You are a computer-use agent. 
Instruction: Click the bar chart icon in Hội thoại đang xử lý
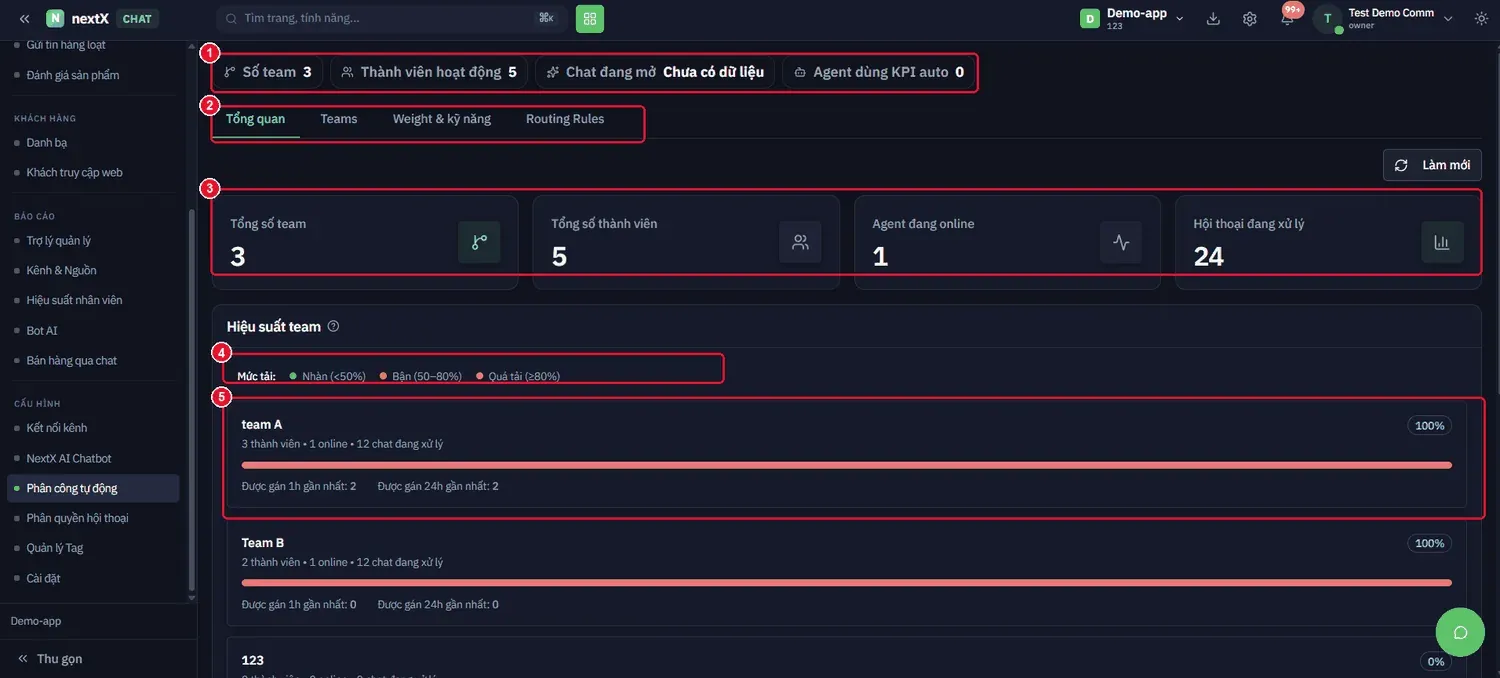click(1442, 242)
